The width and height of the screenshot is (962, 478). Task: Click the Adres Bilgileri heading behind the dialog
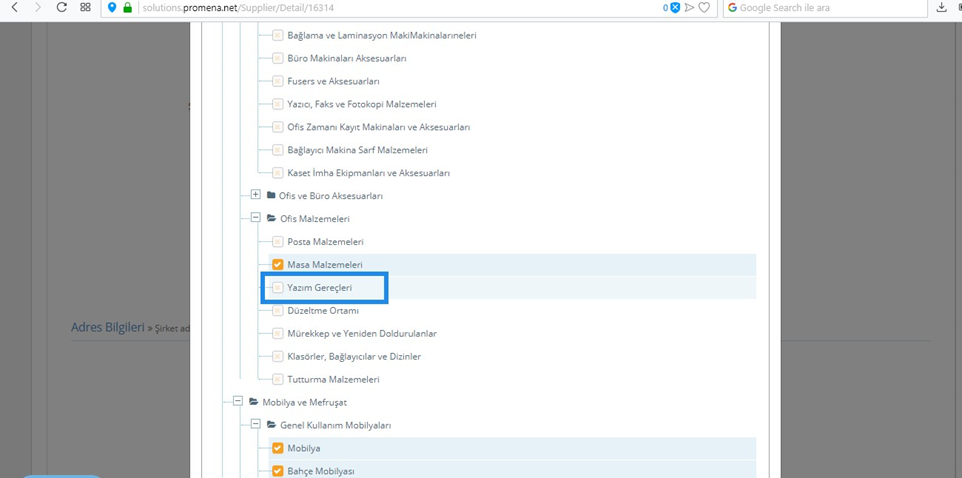[x=107, y=327]
